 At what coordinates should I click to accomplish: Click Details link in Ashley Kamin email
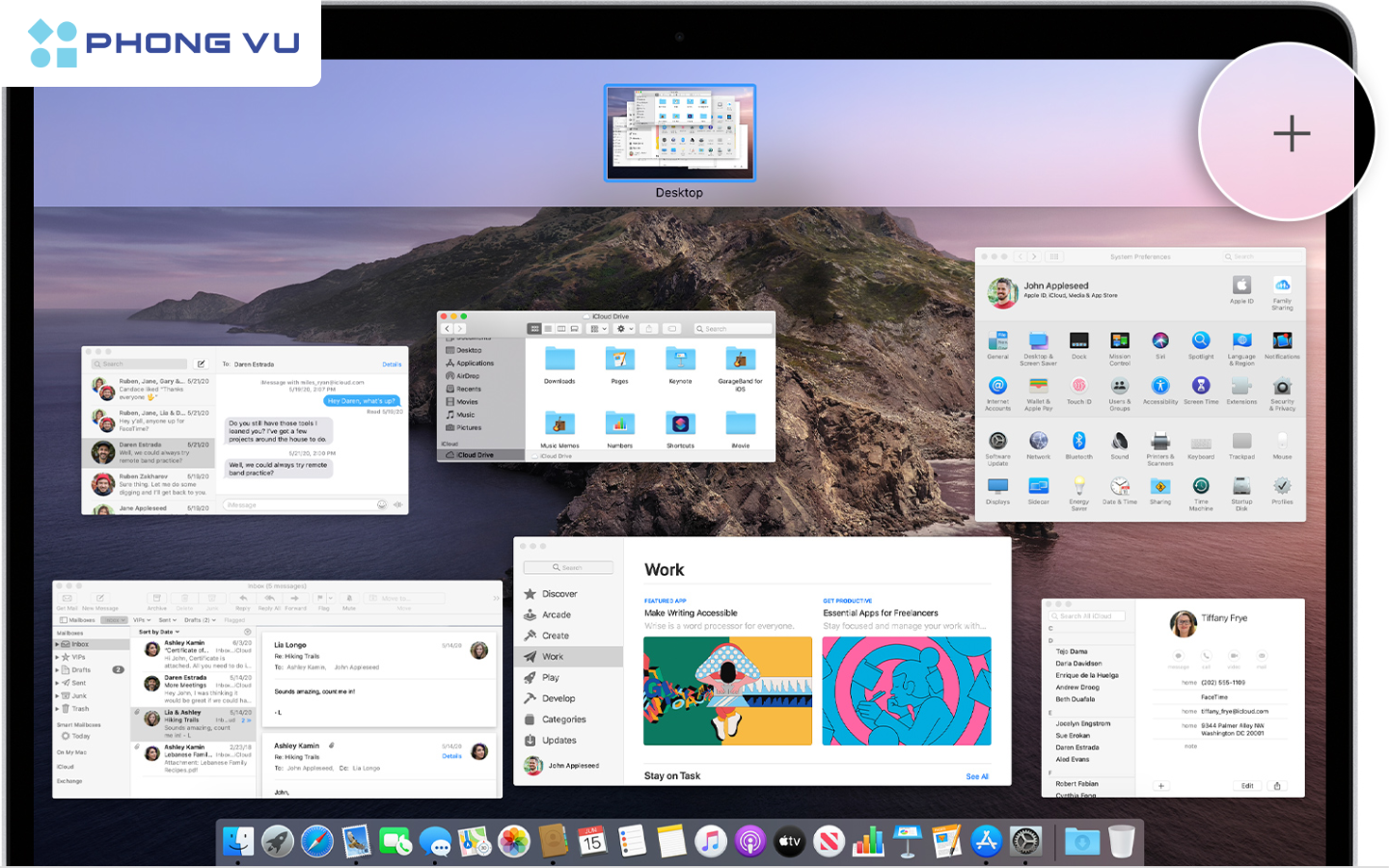tap(451, 756)
